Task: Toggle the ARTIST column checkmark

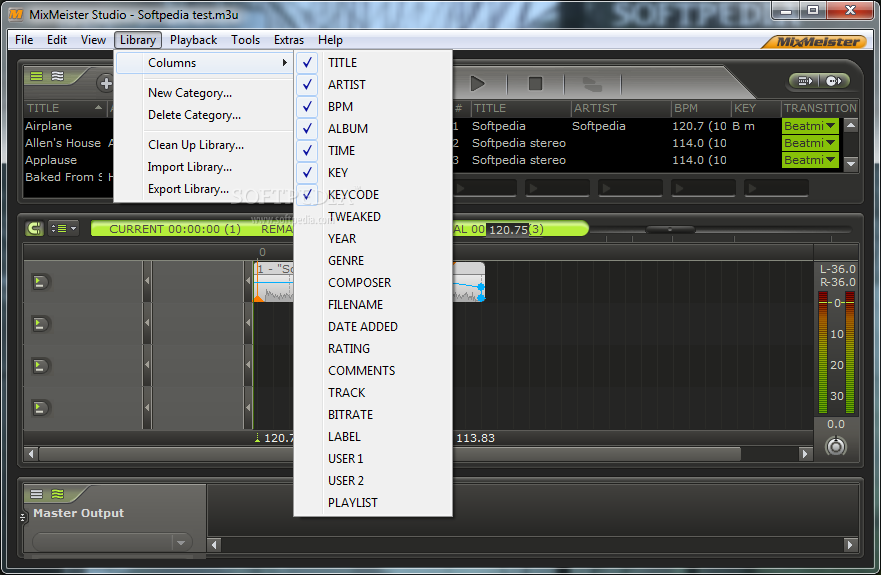Action: (x=307, y=84)
